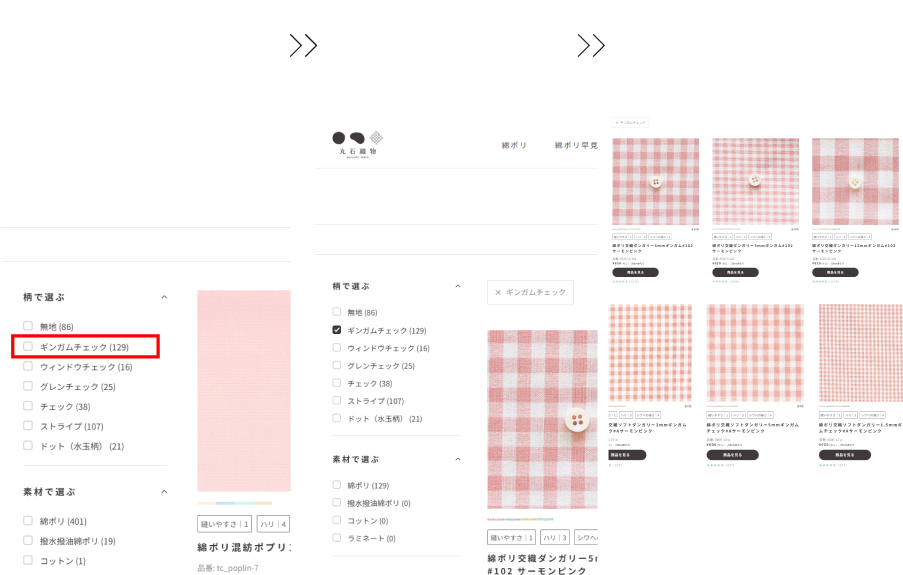
Task: Select the 撥水撥油綿ポリ (19) checkbox
Action: [x=29, y=541]
